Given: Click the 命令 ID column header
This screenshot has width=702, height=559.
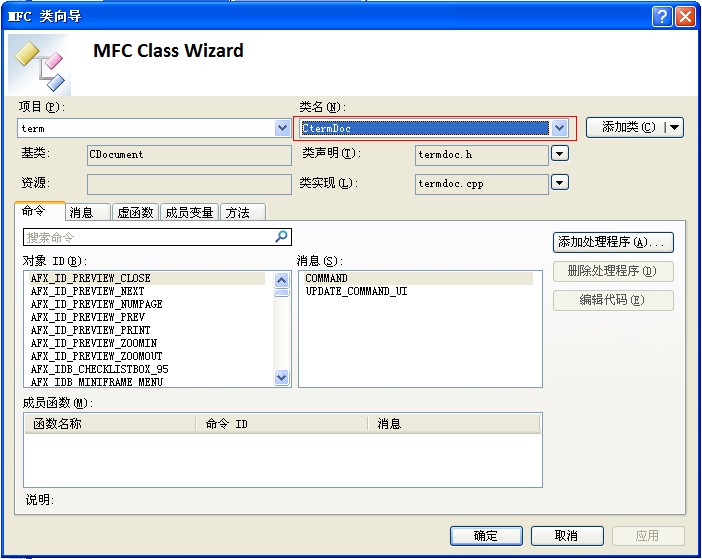Looking at the screenshot, I should (x=282, y=423).
